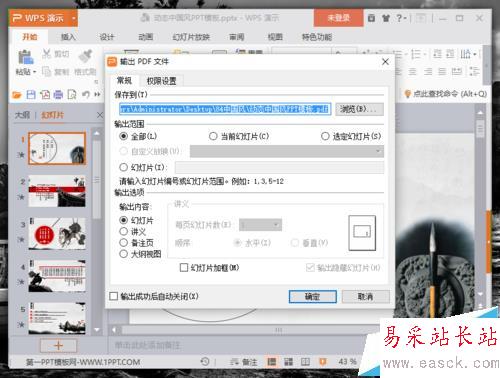The height and width of the screenshot is (378, 500).
Task: Expand the paste options arrow under 粘贴
Action: pos(34,72)
